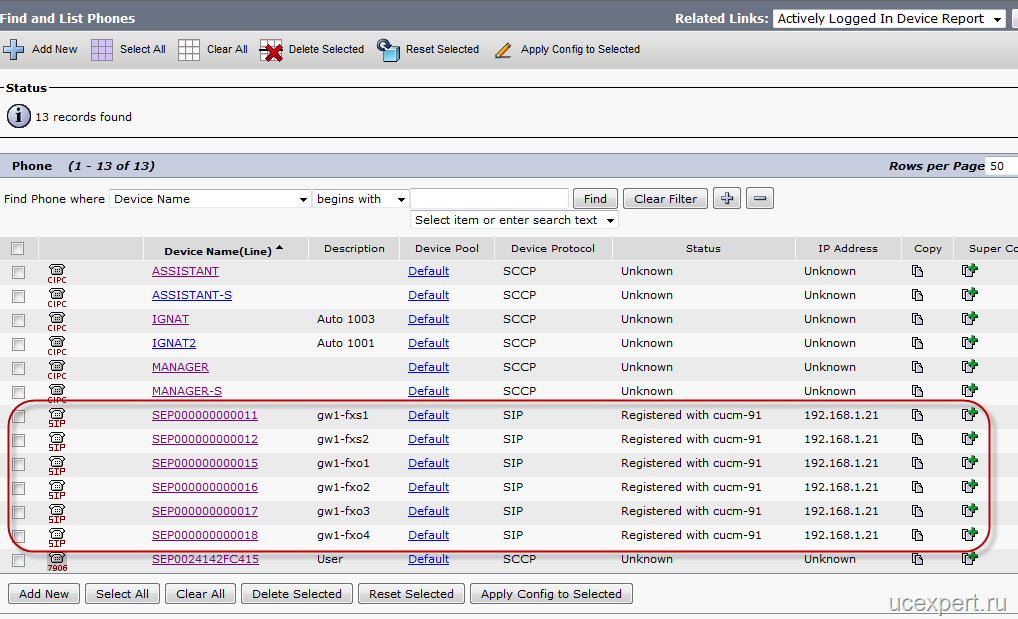Click Super Copy icon for SEP000000000012 row
1018x619 pixels.
coord(969,438)
